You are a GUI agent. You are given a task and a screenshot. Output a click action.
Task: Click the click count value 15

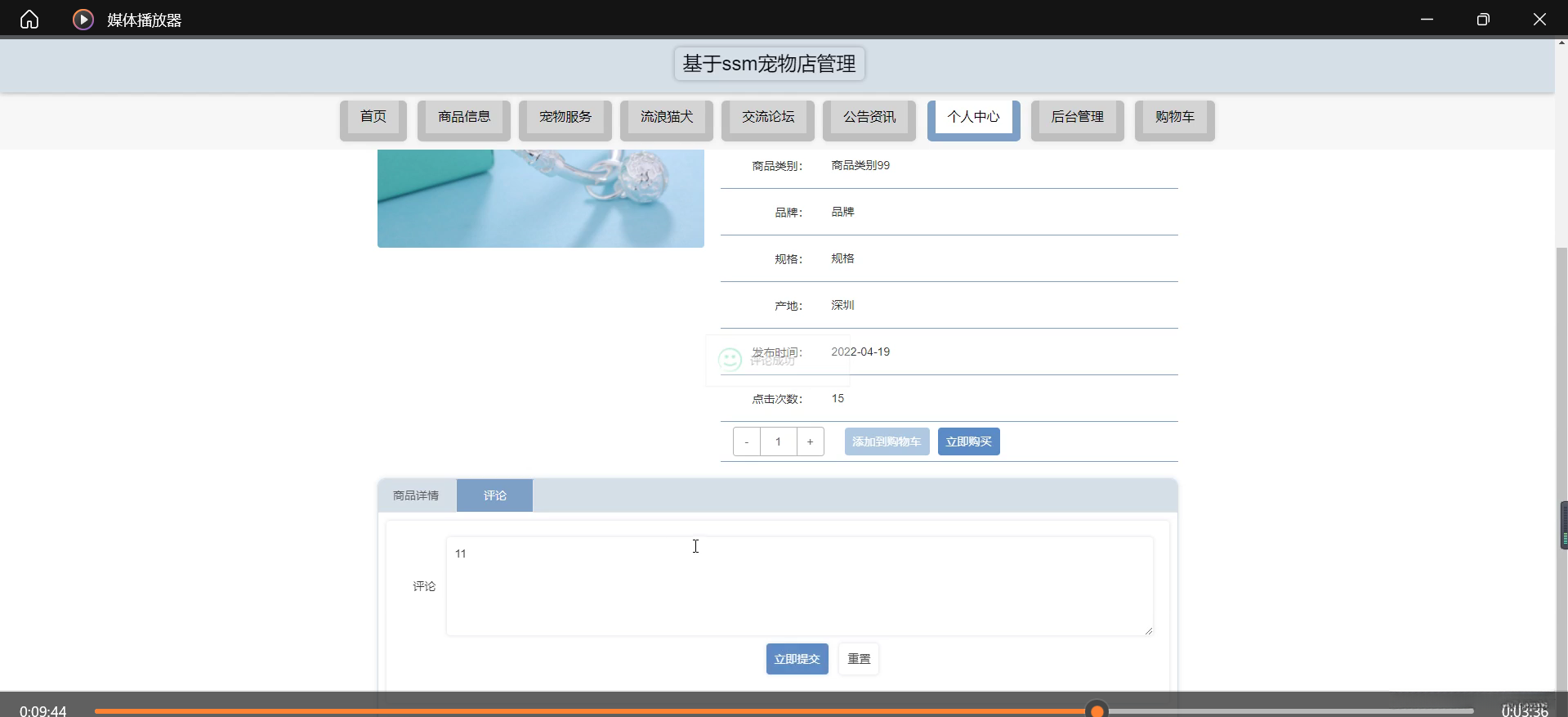coord(838,398)
